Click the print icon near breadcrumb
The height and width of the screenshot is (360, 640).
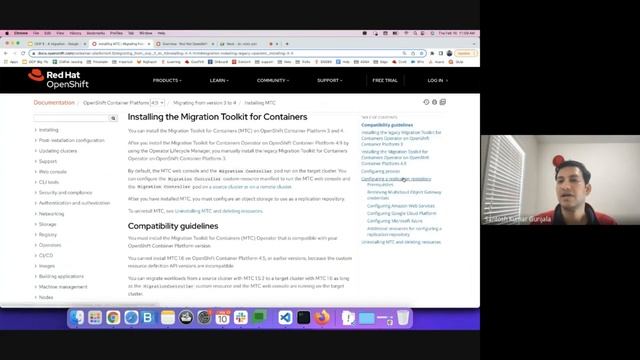[x=434, y=102]
